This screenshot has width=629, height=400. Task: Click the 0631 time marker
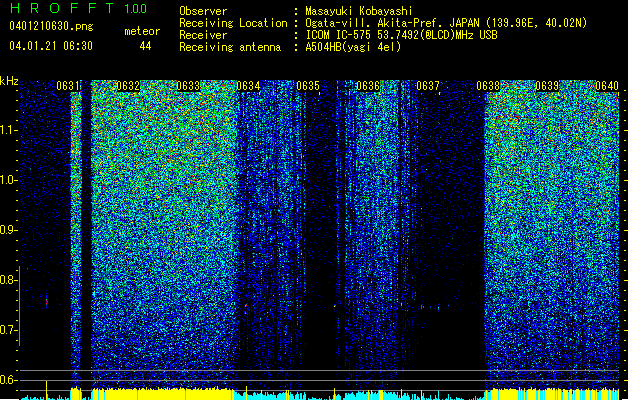(x=68, y=86)
